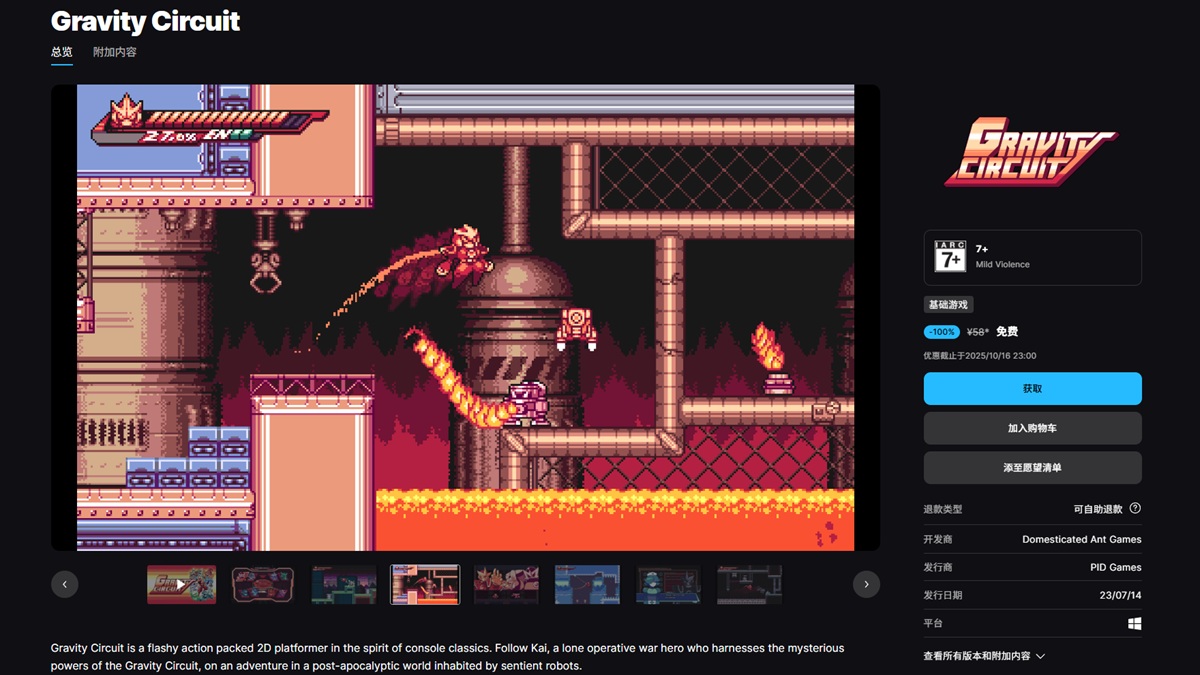Click the Gravity Circuit logo image
Screen dimensions: 1200x675
(x=1031, y=152)
